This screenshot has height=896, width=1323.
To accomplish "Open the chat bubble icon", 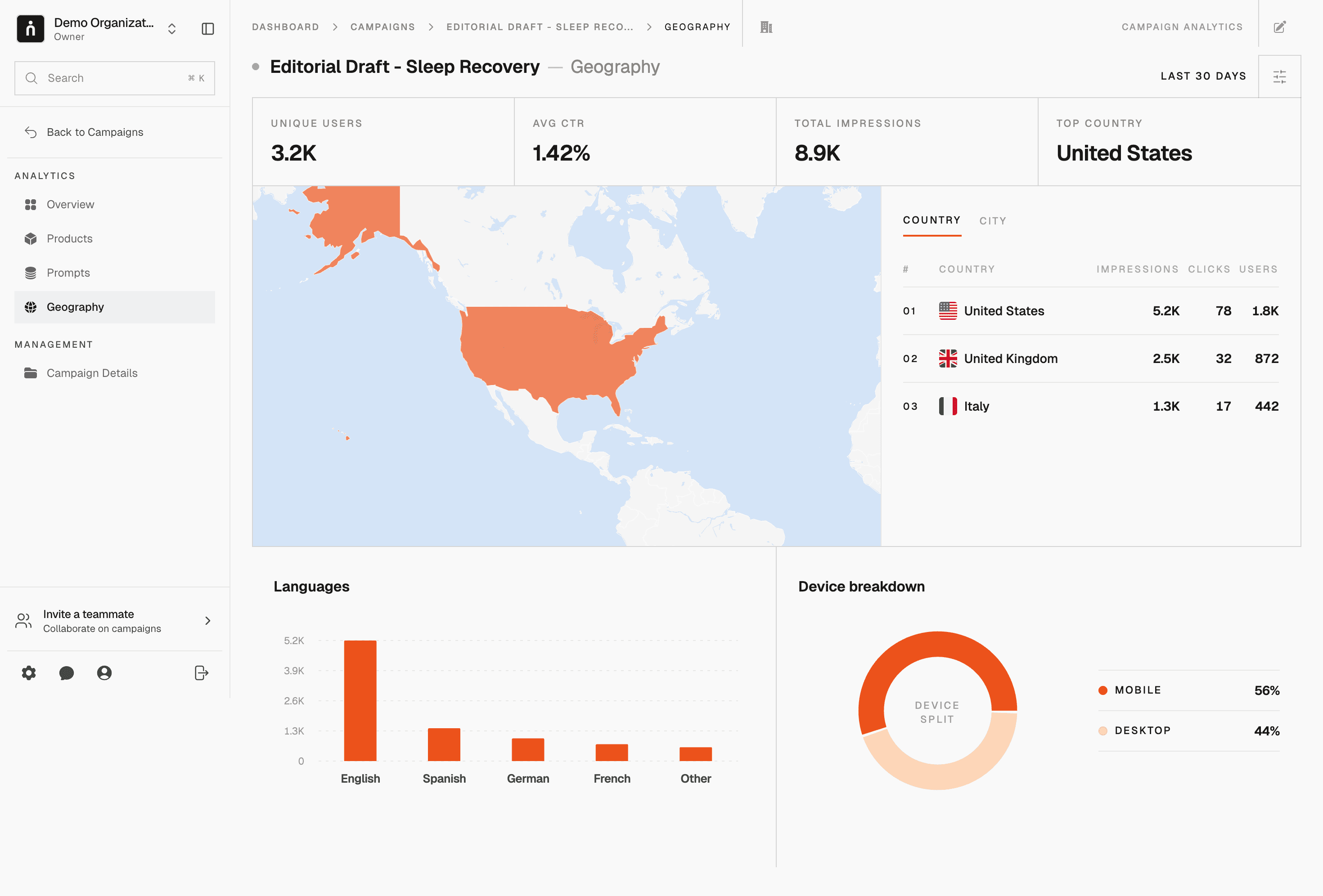I will [67, 673].
